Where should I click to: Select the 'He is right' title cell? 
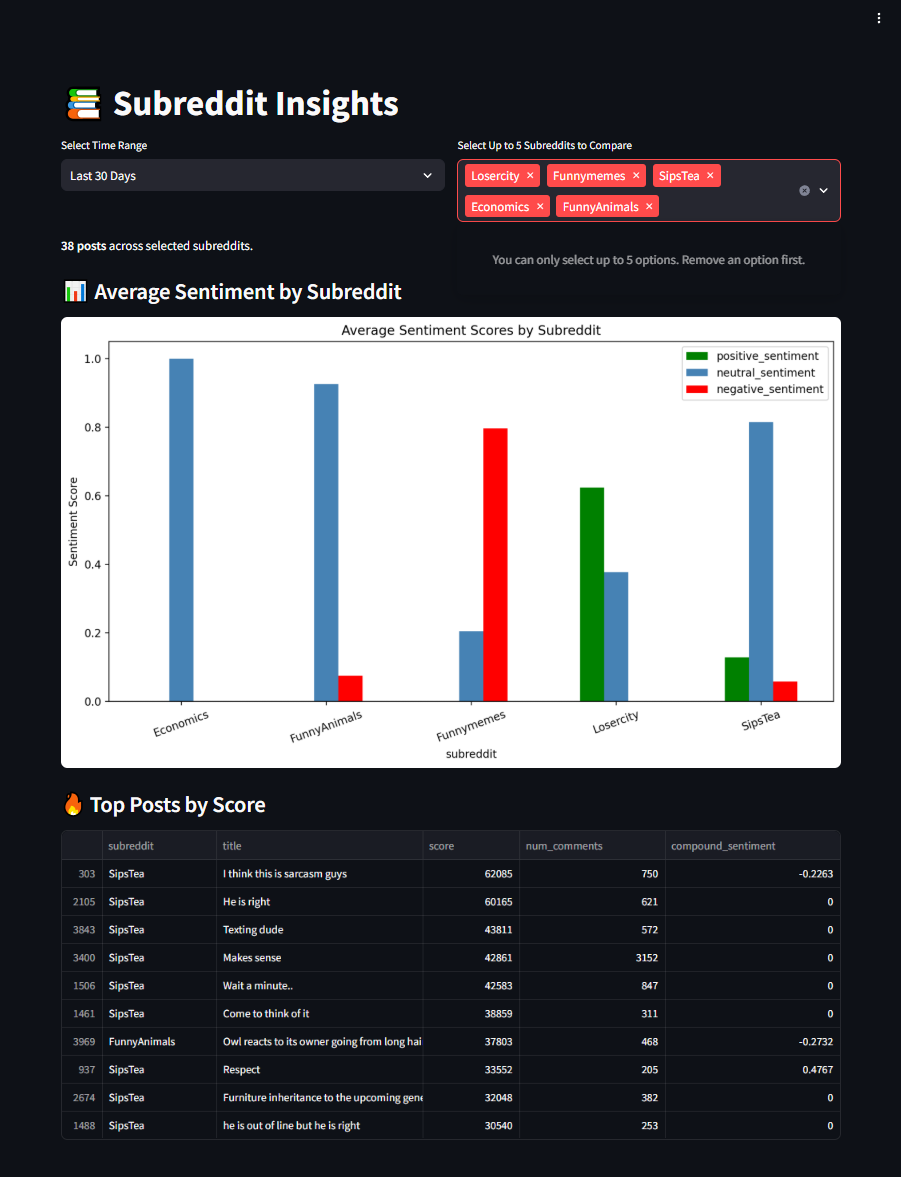pos(319,902)
